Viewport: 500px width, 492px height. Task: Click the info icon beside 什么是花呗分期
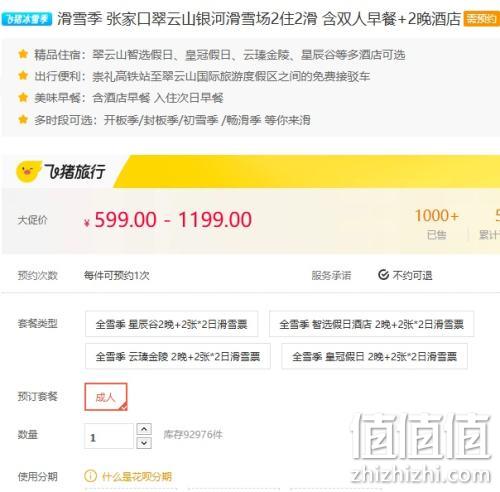90,476
